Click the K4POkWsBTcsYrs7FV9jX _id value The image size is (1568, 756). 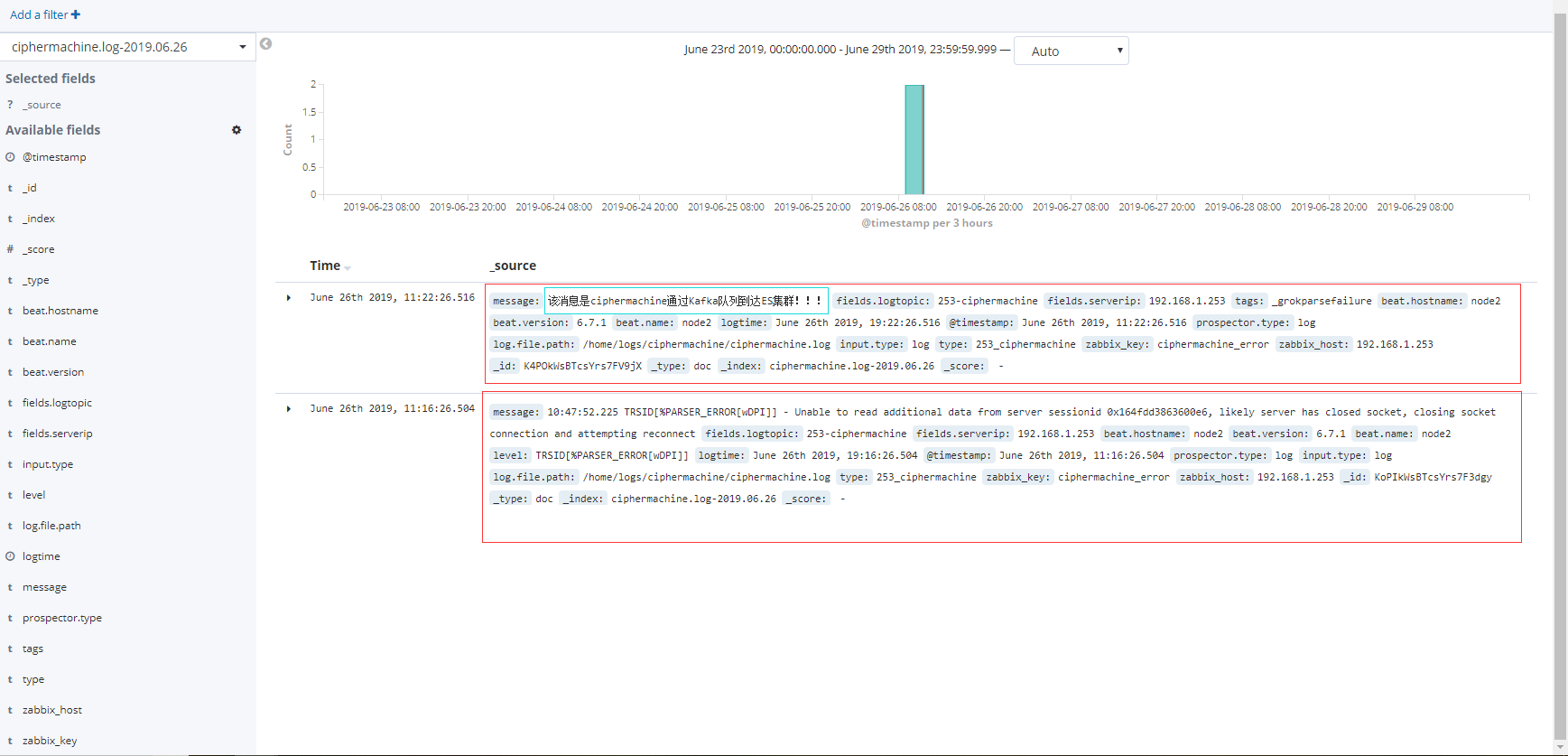(x=583, y=366)
